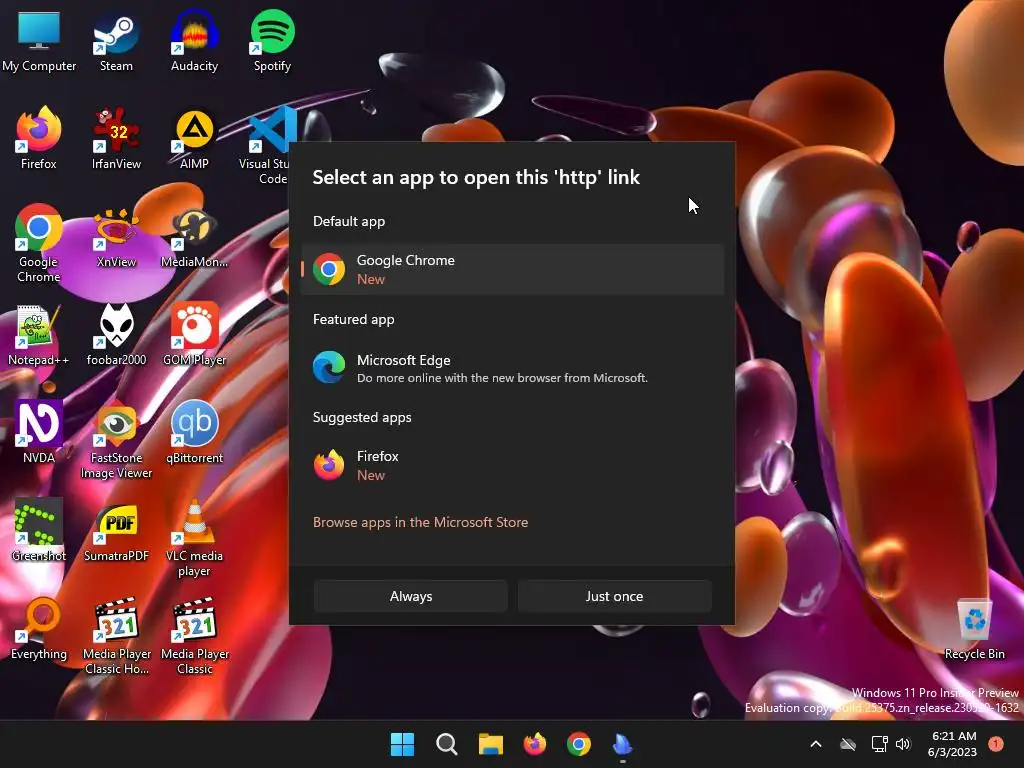This screenshot has height=768, width=1024.
Task: Open the My Computer desktop icon
Action: 39,40
